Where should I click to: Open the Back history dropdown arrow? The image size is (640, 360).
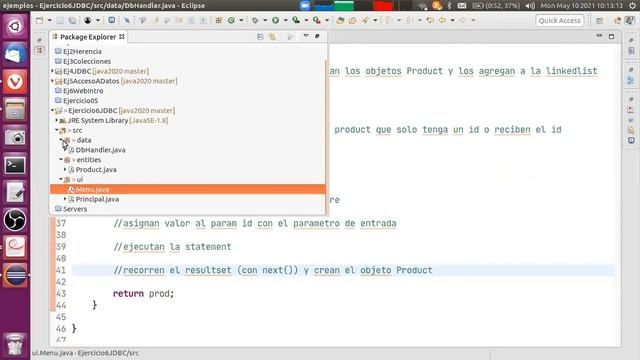[452, 20]
